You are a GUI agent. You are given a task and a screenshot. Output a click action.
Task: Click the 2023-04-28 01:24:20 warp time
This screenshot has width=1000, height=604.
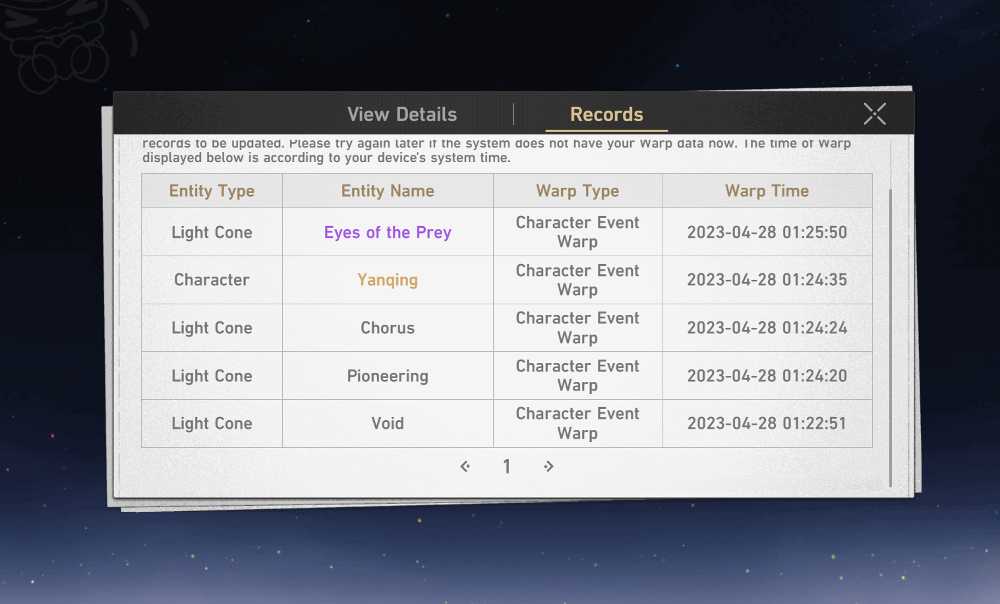point(767,376)
